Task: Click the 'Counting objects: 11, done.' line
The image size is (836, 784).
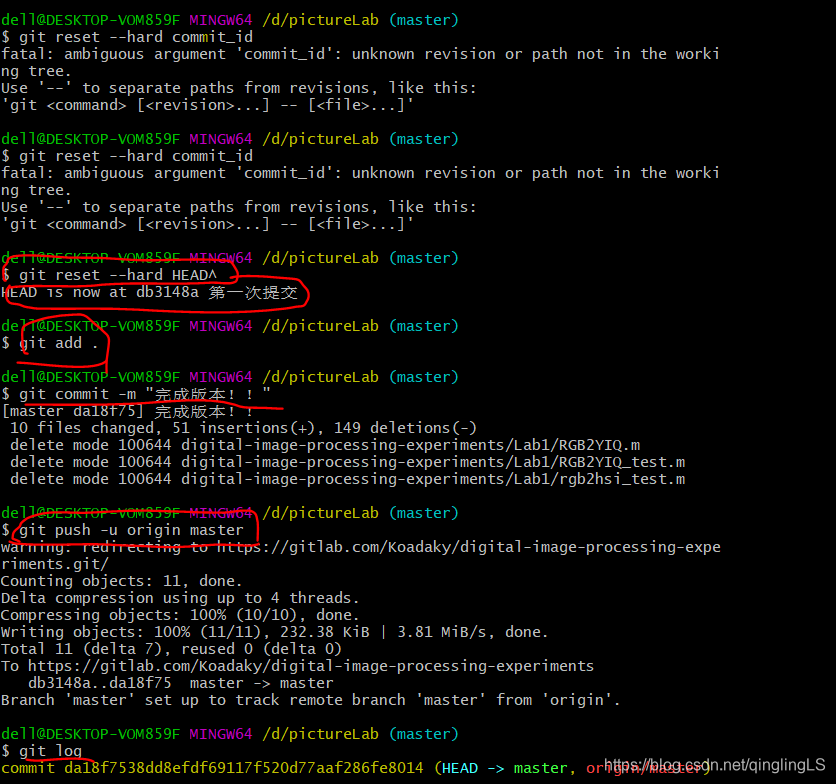Action: point(122,581)
